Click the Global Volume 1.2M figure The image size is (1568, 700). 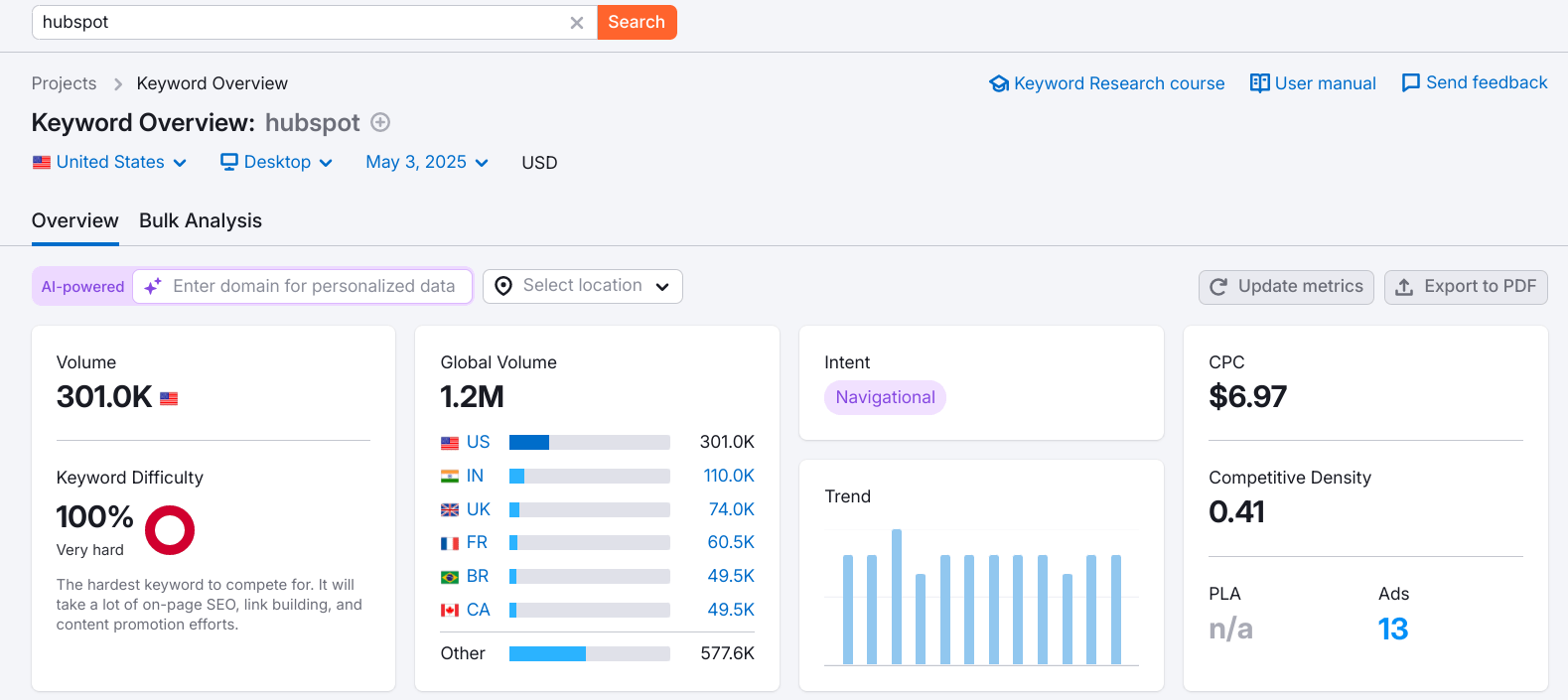(472, 397)
